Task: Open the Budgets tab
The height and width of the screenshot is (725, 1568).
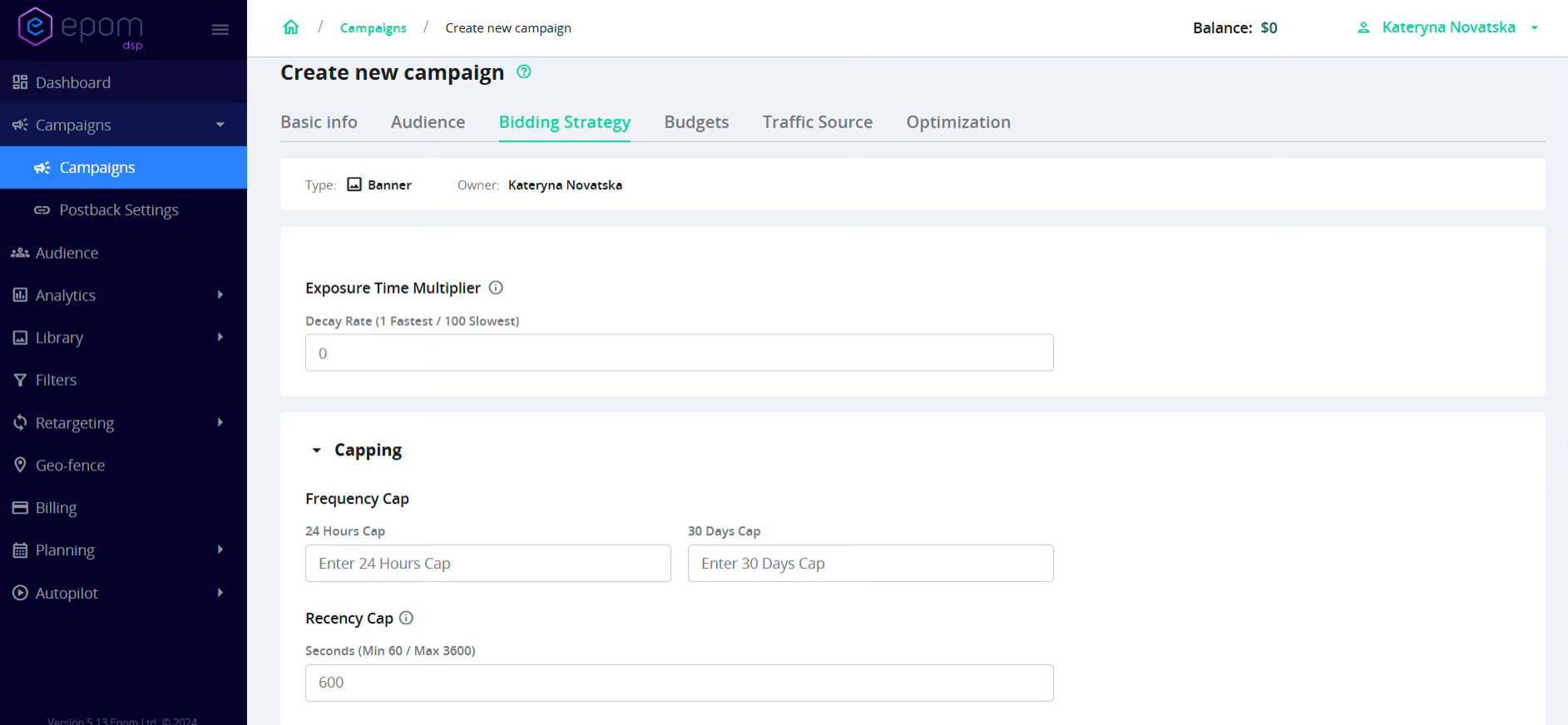Action: pyautogui.click(x=696, y=122)
